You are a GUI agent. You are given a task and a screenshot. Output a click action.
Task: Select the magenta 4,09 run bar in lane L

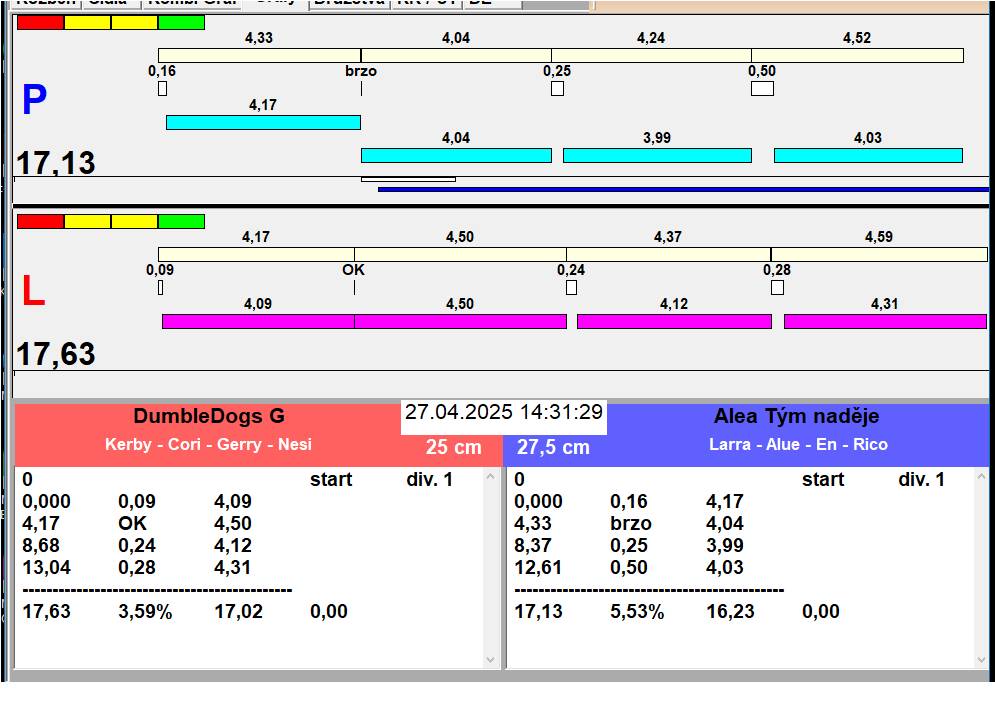(x=258, y=321)
